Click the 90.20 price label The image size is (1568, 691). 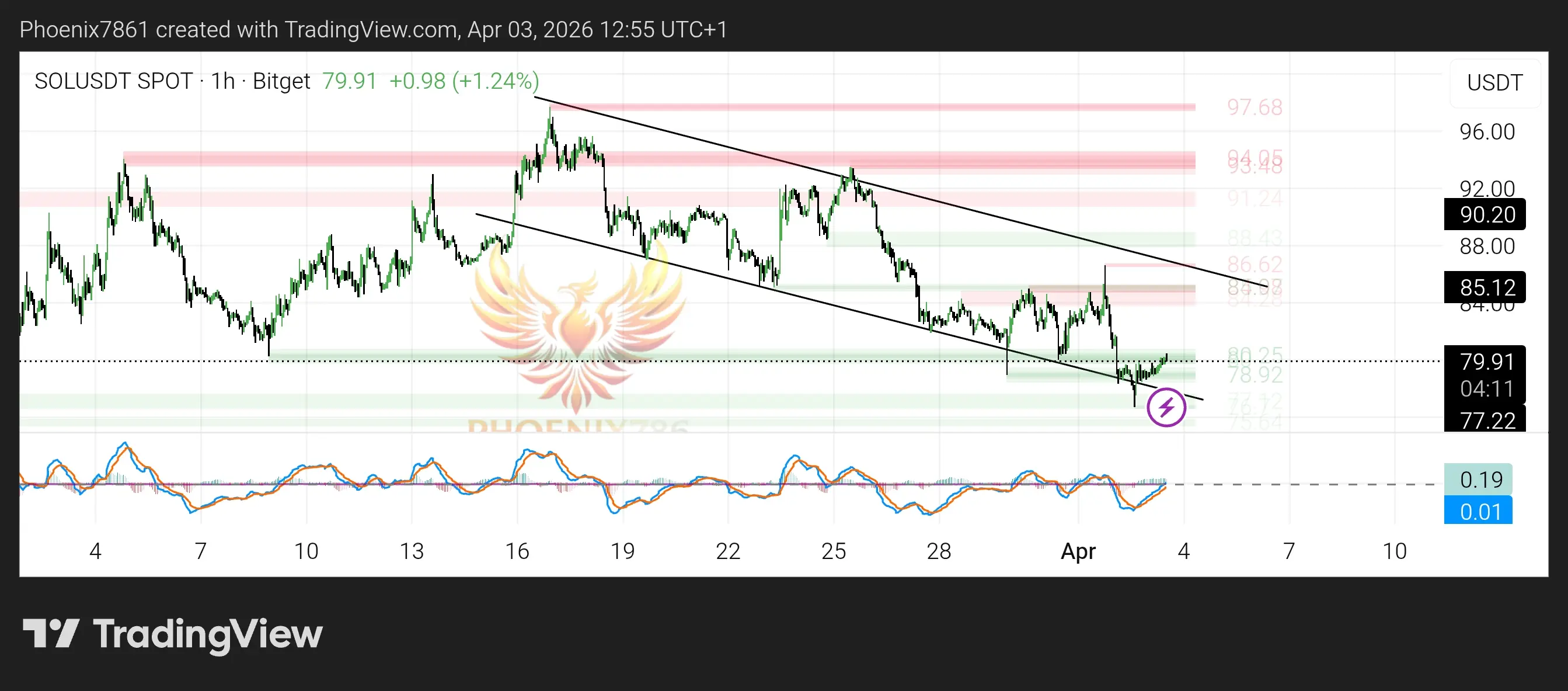point(1484,214)
